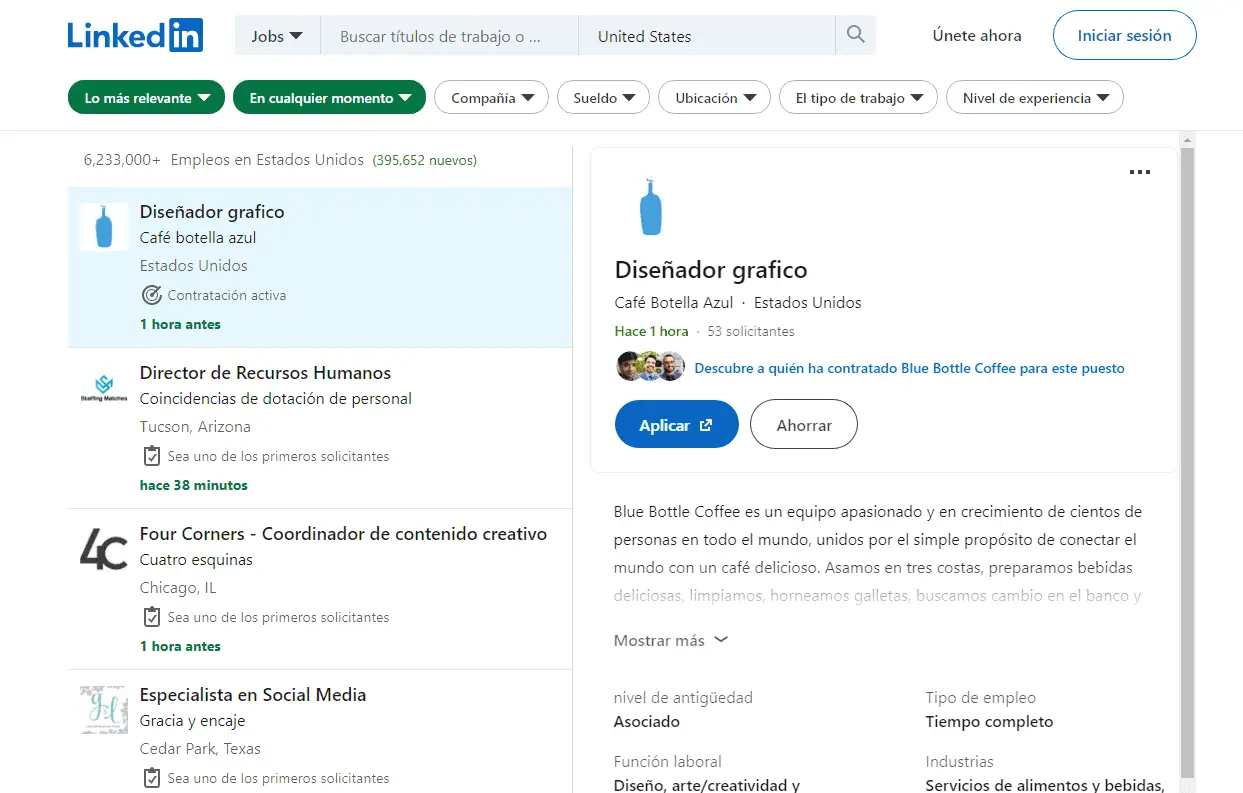This screenshot has height=793, width=1243.
Task: Click the Asociado seniority value
Action: click(647, 722)
